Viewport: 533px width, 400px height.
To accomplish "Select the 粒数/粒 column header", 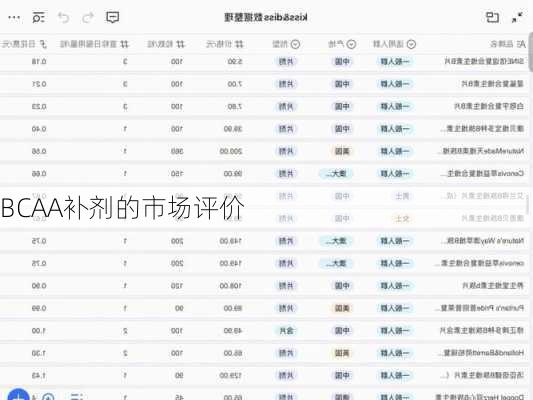I will [x=166, y=44].
